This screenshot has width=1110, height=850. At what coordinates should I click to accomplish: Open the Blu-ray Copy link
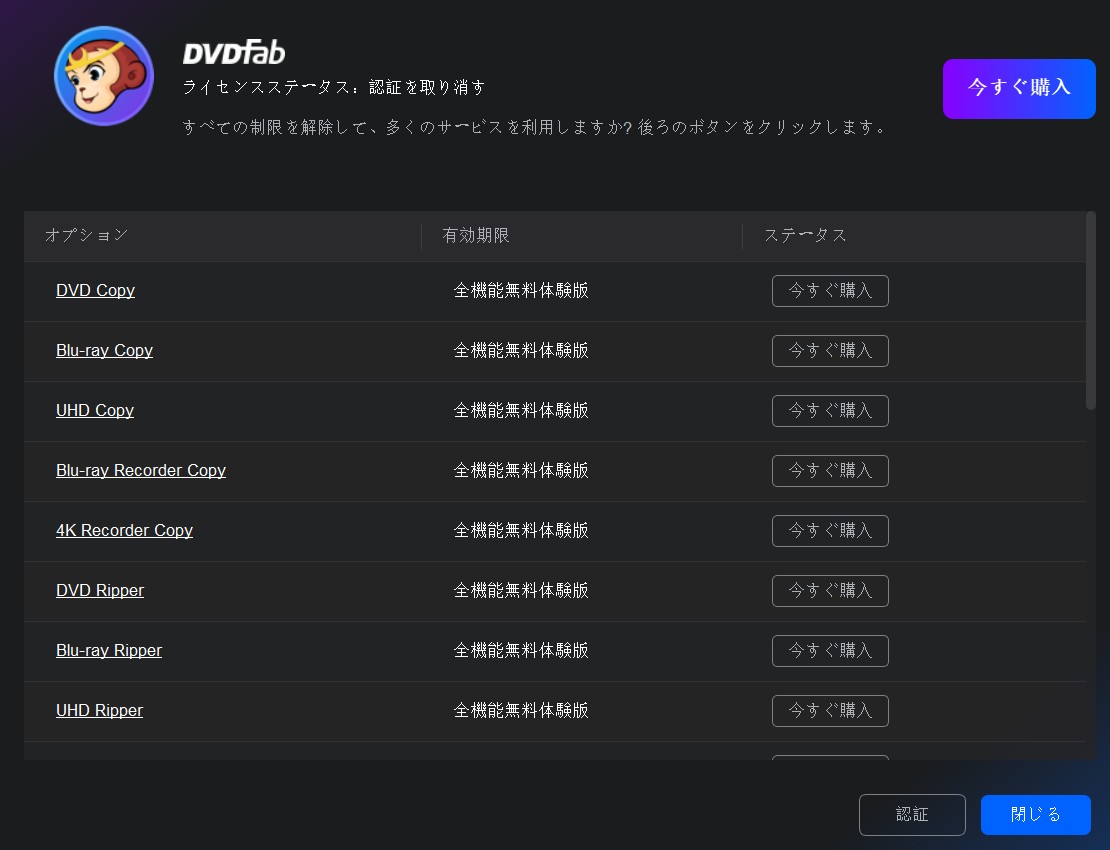pyautogui.click(x=105, y=350)
